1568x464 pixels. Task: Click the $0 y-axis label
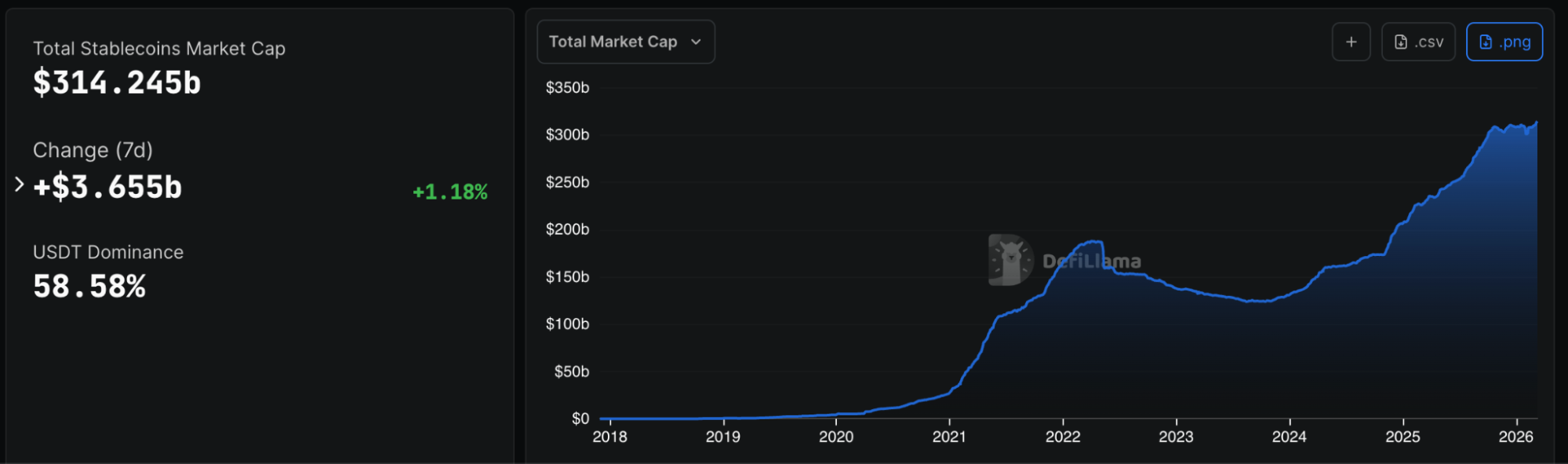[x=580, y=418]
